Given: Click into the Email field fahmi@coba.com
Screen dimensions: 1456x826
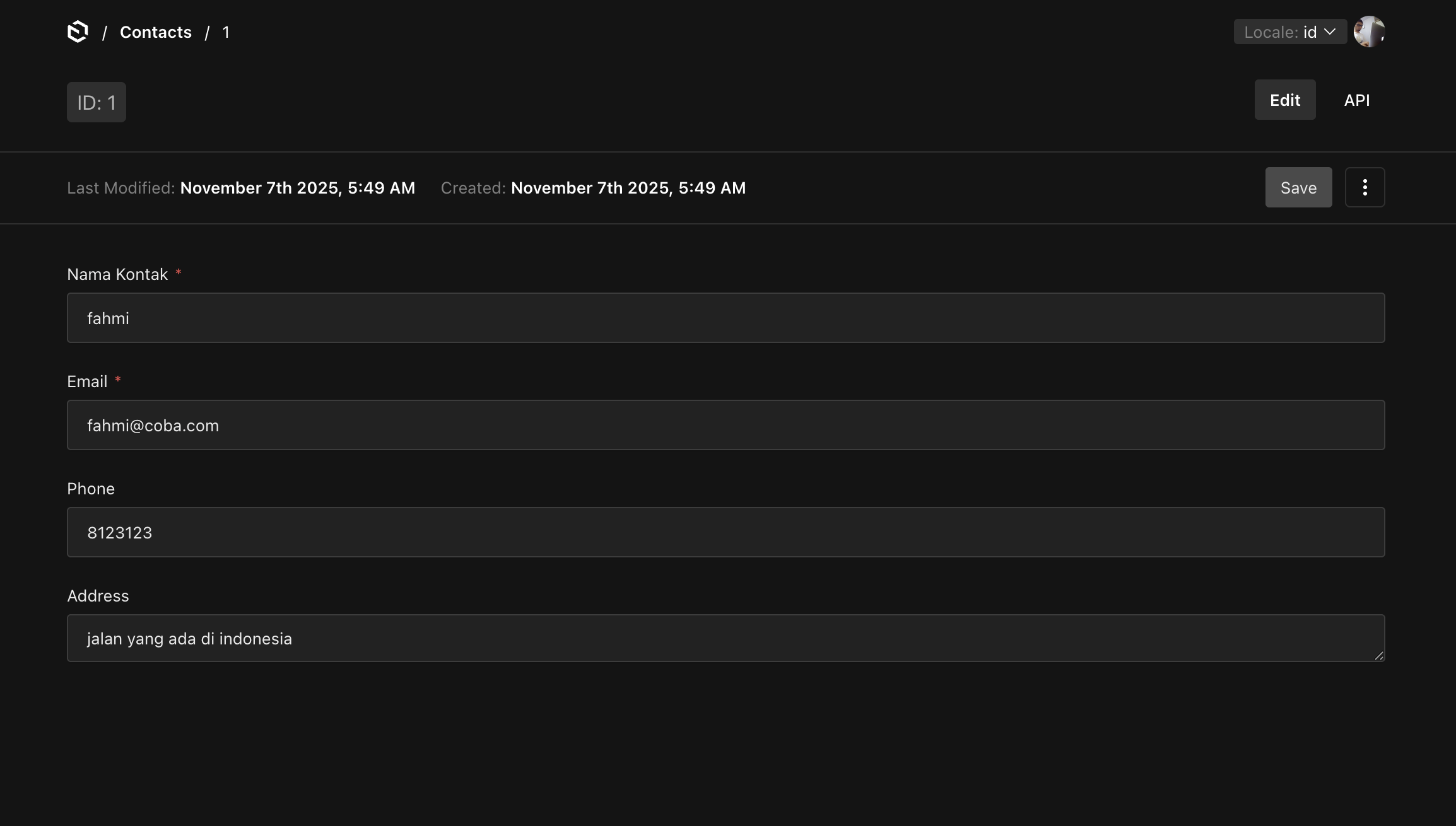Looking at the screenshot, I should click(x=725, y=425).
